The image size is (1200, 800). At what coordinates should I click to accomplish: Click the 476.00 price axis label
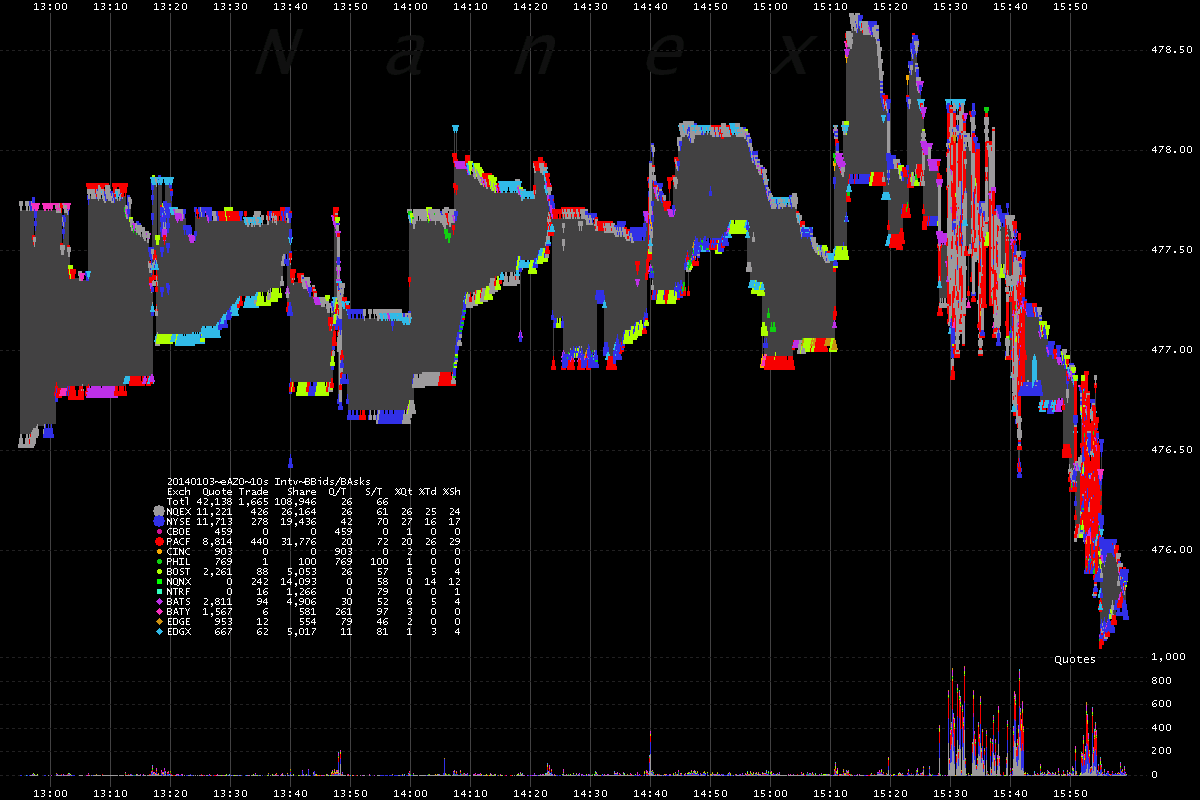coord(1169,549)
